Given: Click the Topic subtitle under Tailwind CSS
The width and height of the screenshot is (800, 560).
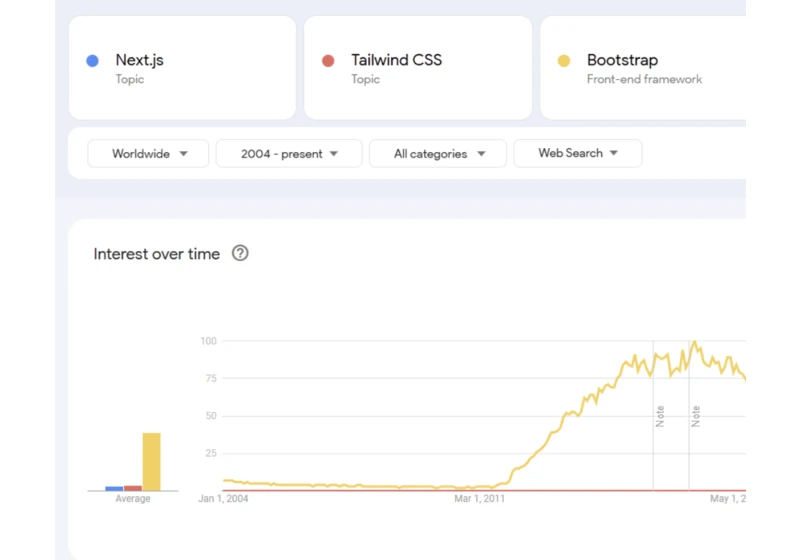Looking at the screenshot, I should [365, 79].
